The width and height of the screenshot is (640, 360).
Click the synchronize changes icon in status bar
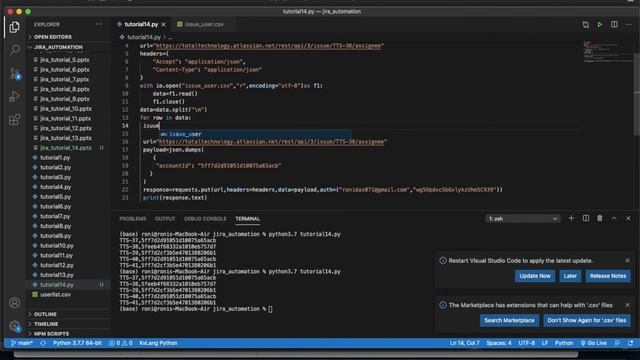(43, 343)
